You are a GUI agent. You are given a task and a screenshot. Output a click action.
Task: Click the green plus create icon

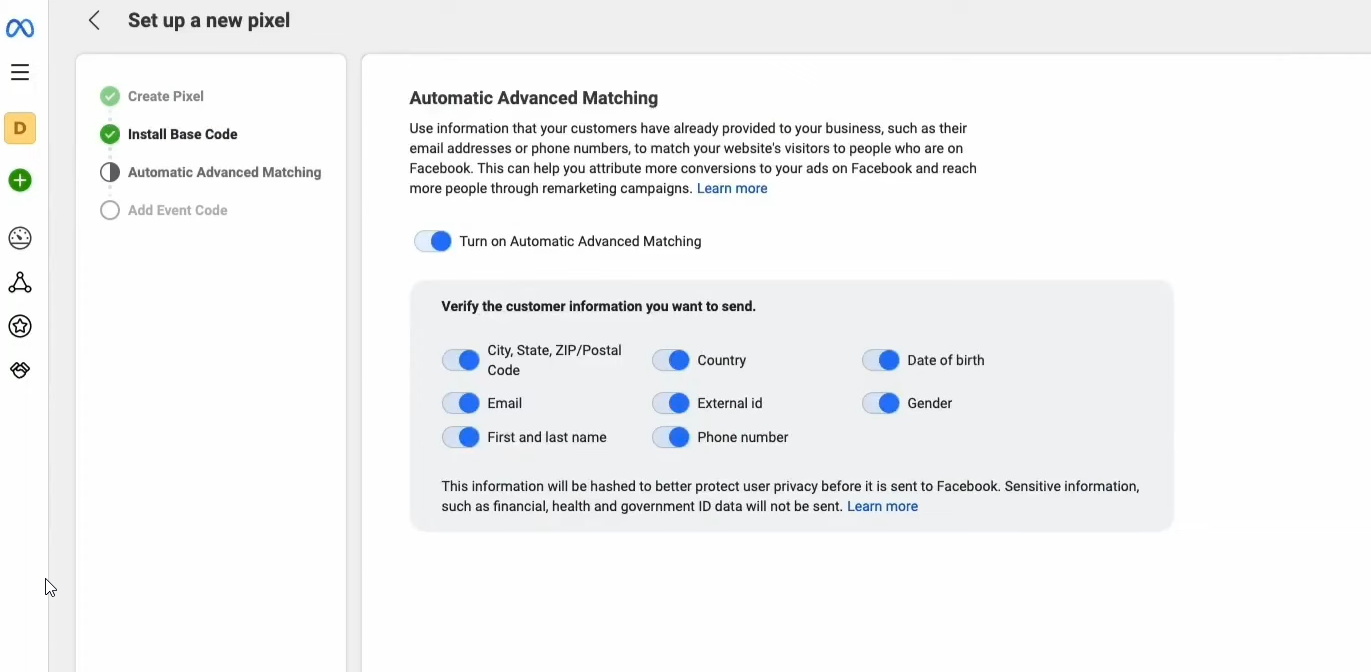[x=20, y=181]
